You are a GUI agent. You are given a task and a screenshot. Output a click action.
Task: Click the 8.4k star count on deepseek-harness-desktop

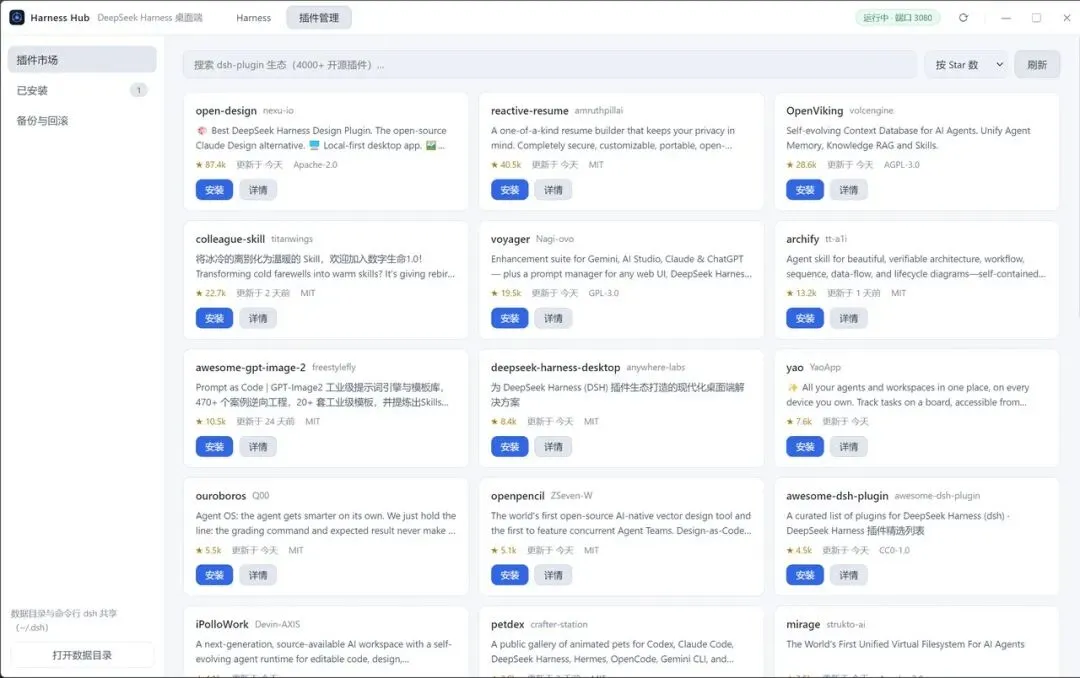pos(503,422)
